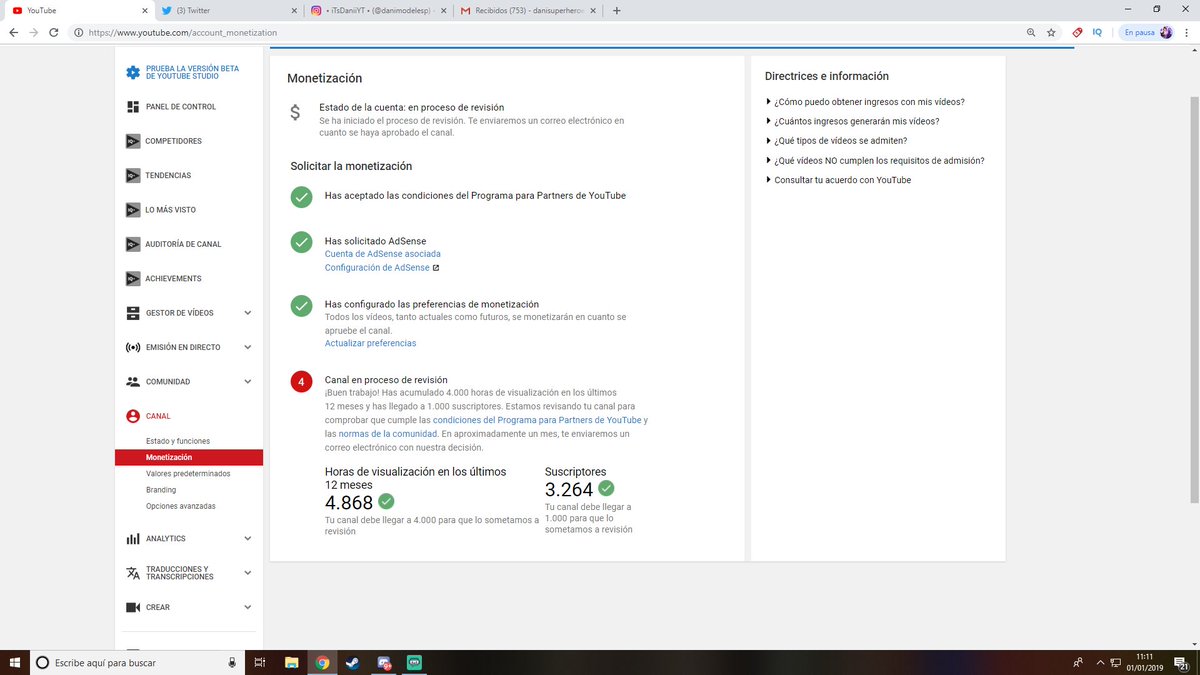Viewport: 1200px width, 675px height.
Task: Click the zoom magnifier icon in address bar
Action: click(1031, 32)
